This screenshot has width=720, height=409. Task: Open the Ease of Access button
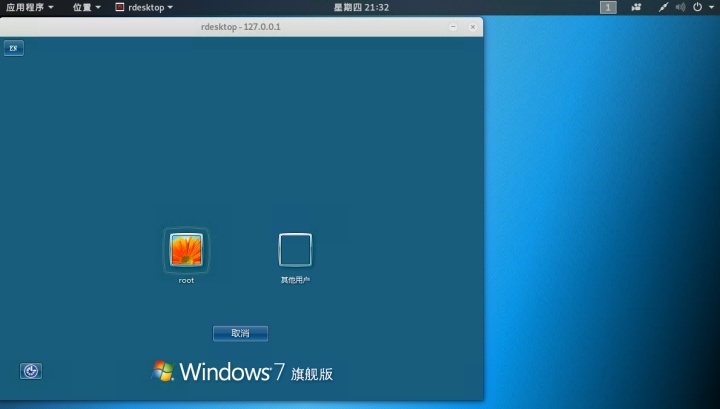[31, 371]
